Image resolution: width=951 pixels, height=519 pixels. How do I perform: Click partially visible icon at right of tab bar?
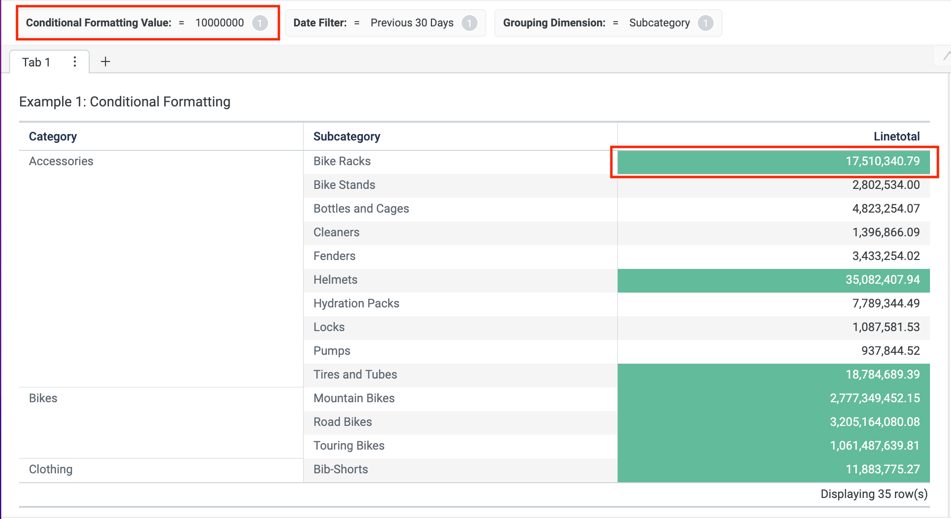click(x=945, y=57)
